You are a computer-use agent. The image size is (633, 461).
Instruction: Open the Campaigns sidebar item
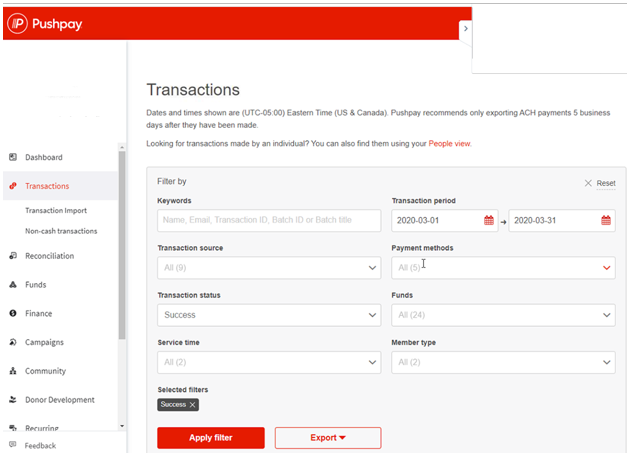(x=44, y=342)
